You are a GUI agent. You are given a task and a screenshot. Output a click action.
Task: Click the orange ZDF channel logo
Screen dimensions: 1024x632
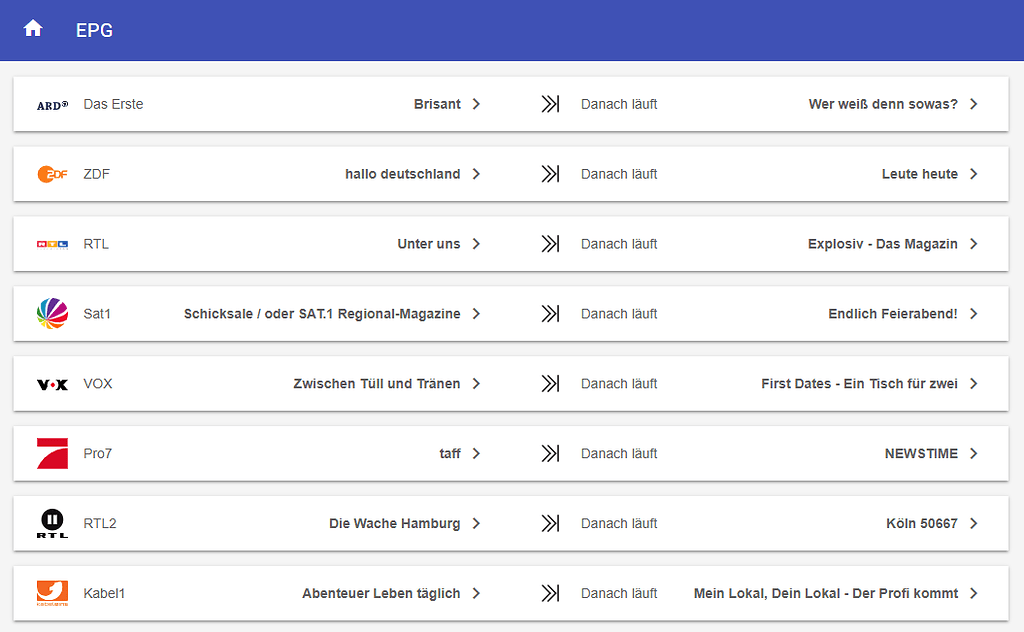[52, 174]
